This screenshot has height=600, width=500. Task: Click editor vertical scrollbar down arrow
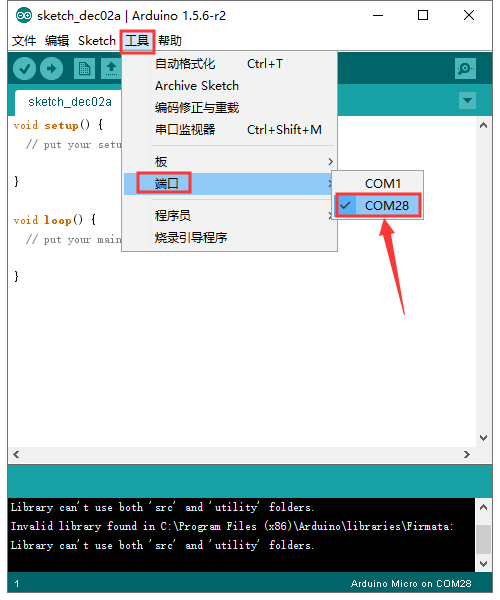tap(484, 438)
